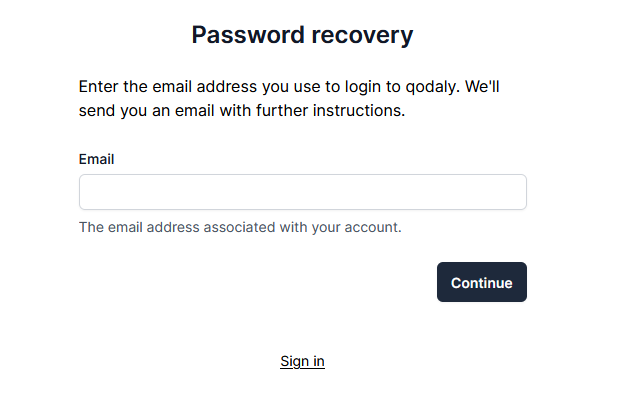Click the word 'recovery' in the title
Image resolution: width=619 pixels, height=402 pixels.
coord(361,35)
